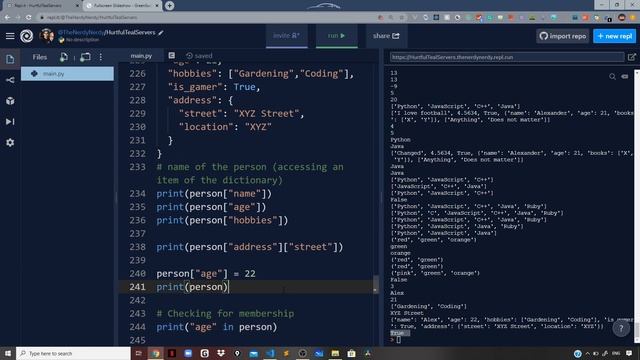Click the console prompt input

tap(398, 340)
